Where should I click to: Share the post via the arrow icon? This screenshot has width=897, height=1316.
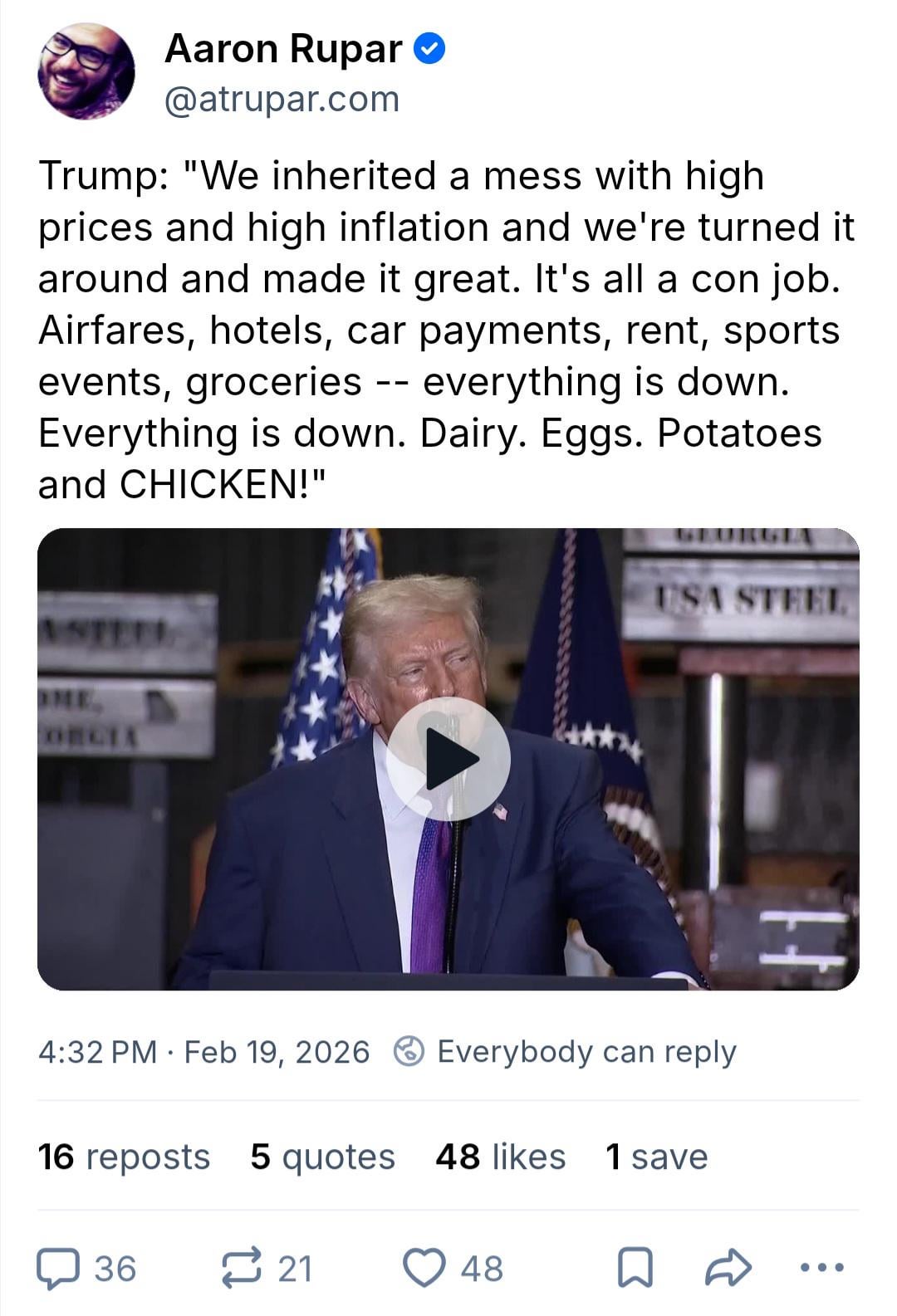728,1269
